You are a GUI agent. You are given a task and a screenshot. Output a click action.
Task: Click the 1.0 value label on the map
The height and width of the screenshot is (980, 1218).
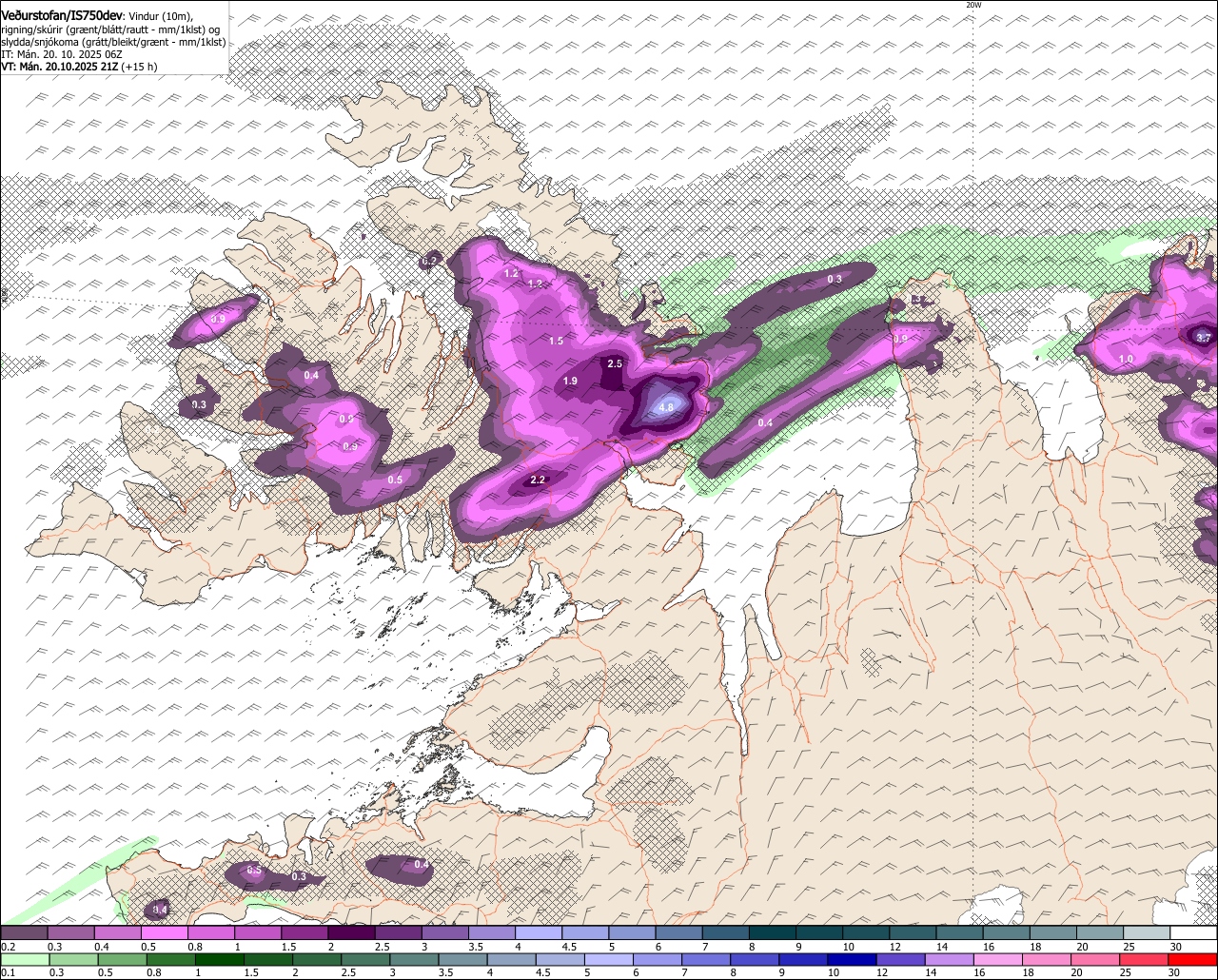click(x=1126, y=359)
